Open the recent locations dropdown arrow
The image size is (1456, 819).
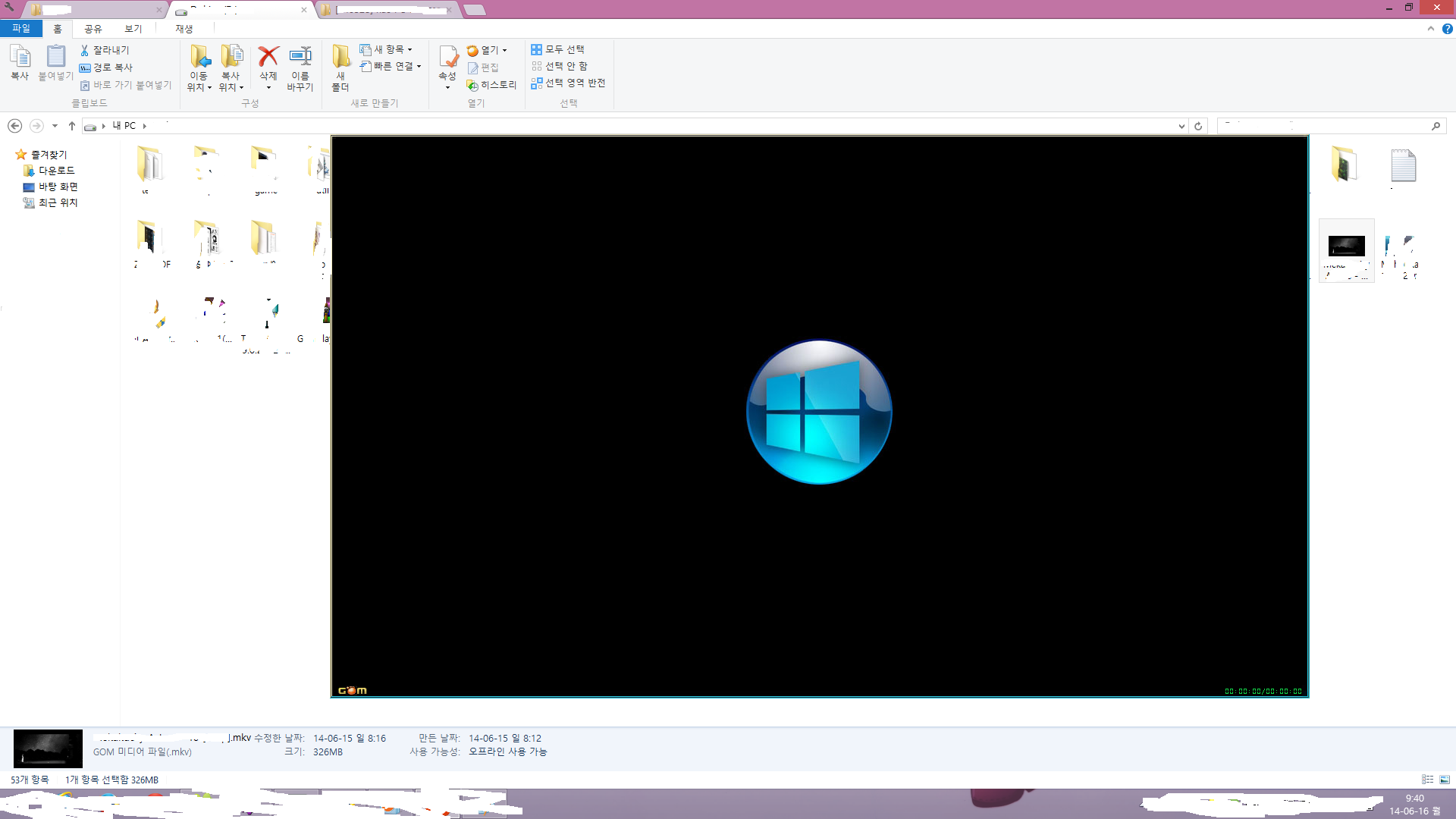tap(55, 126)
